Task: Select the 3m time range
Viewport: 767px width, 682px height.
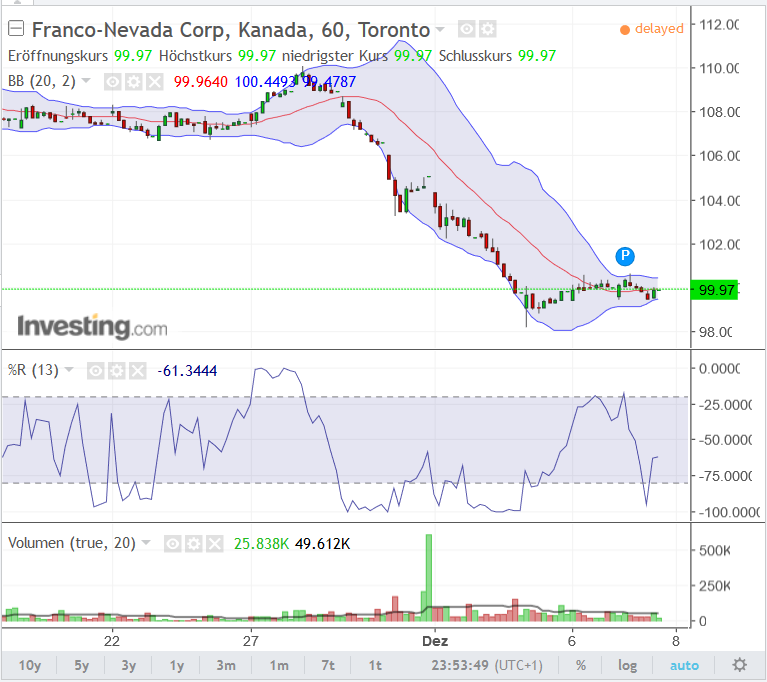Action: coord(226,665)
